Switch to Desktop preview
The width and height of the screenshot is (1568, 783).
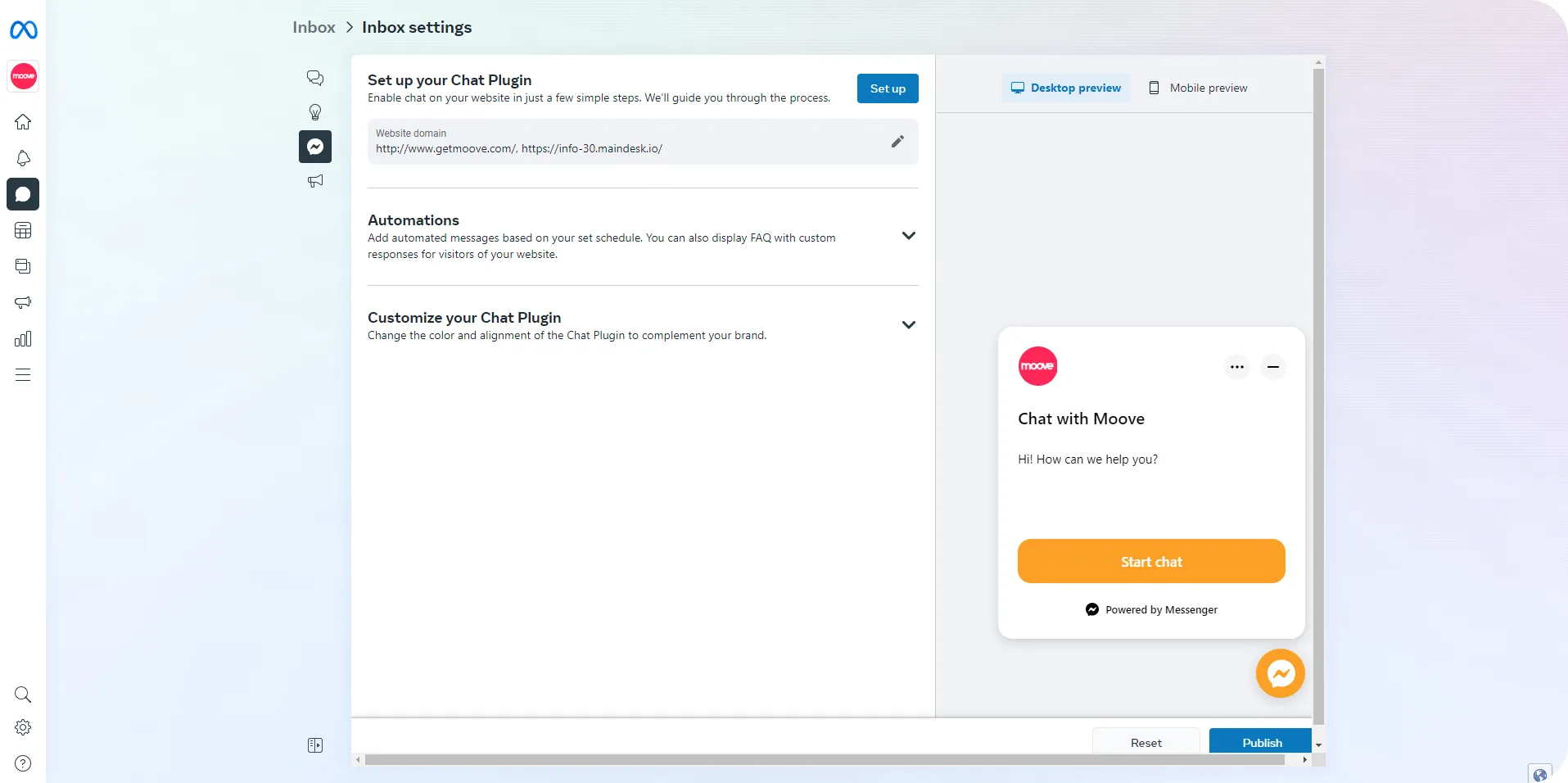click(x=1065, y=88)
